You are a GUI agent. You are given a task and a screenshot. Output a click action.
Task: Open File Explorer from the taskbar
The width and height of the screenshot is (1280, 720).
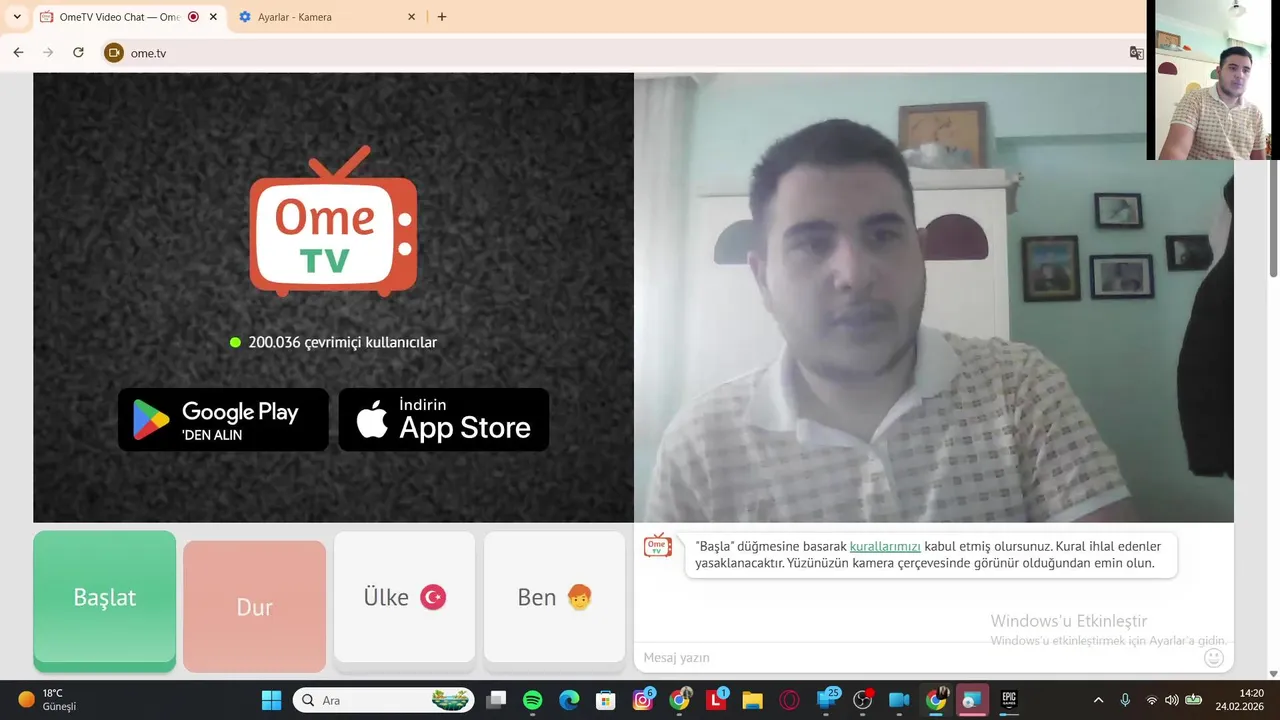[752, 700]
